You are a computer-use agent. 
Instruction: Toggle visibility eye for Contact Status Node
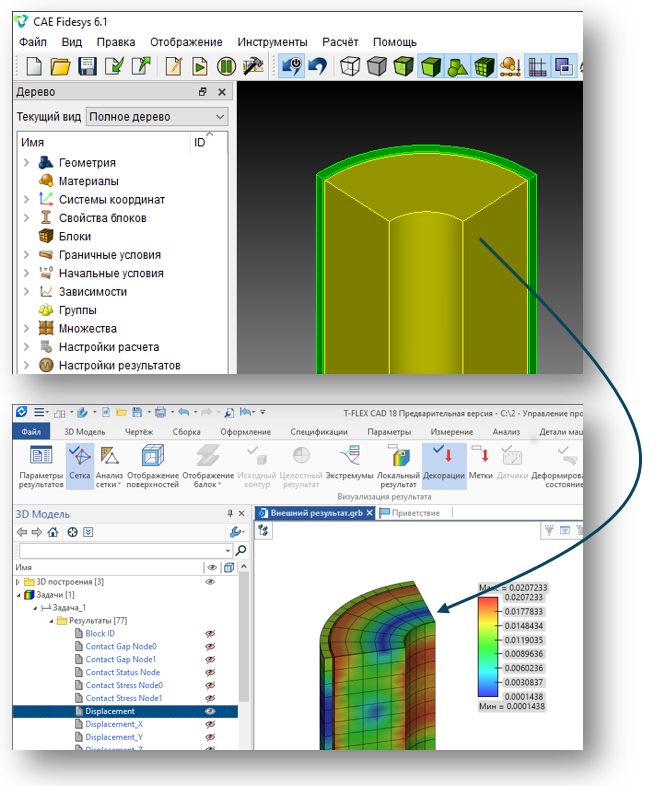click(x=210, y=673)
